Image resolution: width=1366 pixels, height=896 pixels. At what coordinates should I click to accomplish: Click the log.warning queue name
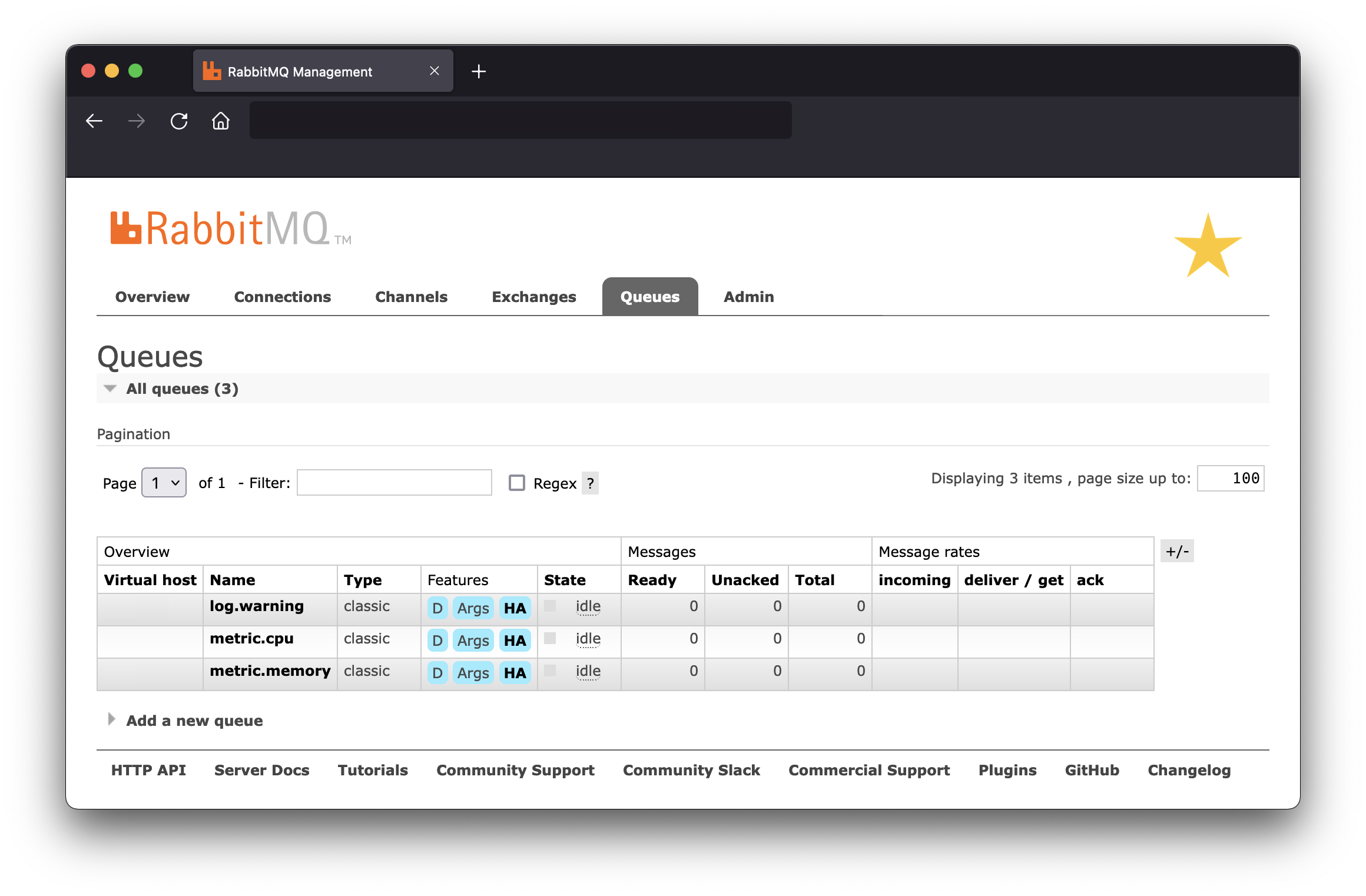(x=258, y=607)
